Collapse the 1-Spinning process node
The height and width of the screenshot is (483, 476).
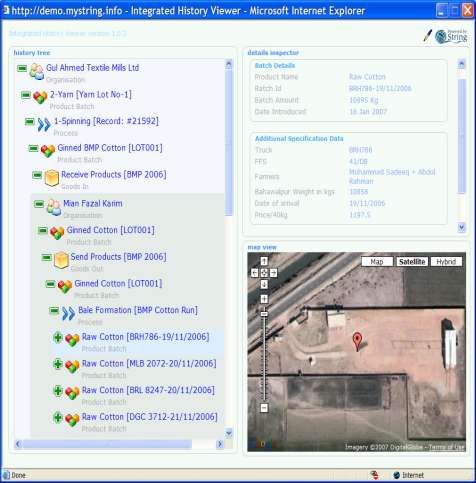tap(30, 122)
